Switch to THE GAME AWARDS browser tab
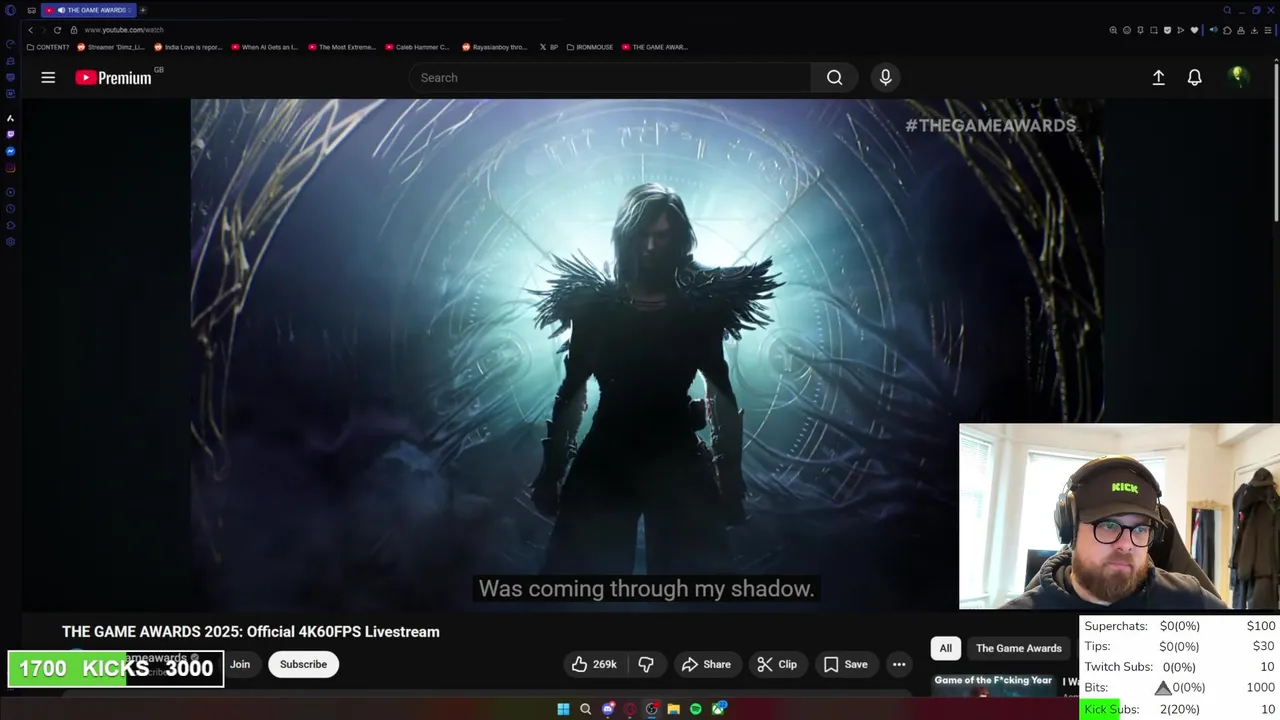Image resolution: width=1280 pixels, height=720 pixels. [x=88, y=10]
